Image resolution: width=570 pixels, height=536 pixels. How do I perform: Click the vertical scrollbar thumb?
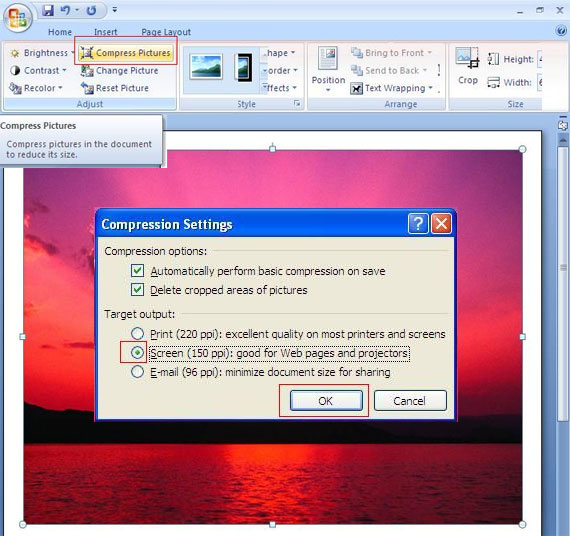(x=563, y=284)
